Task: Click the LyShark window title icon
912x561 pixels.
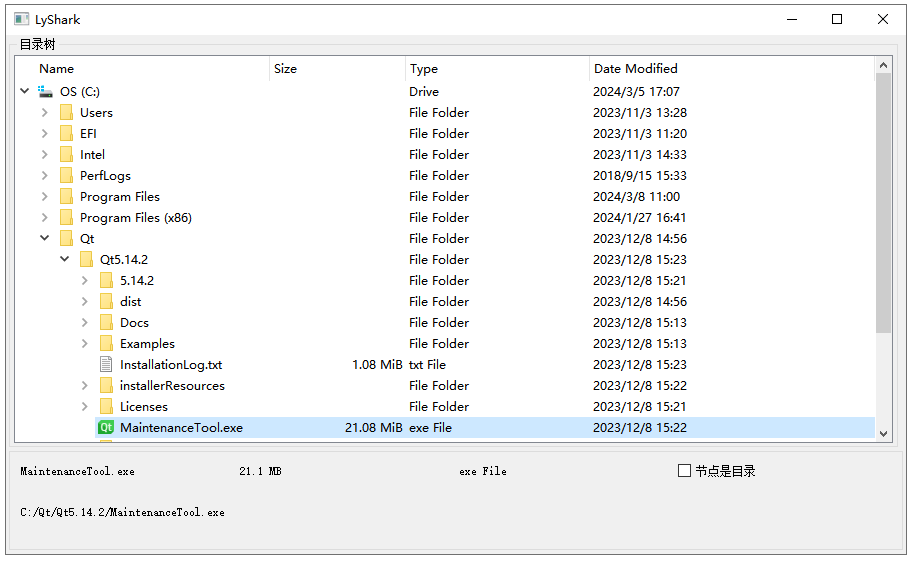Action: pyautogui.click(x=22, y=19)
